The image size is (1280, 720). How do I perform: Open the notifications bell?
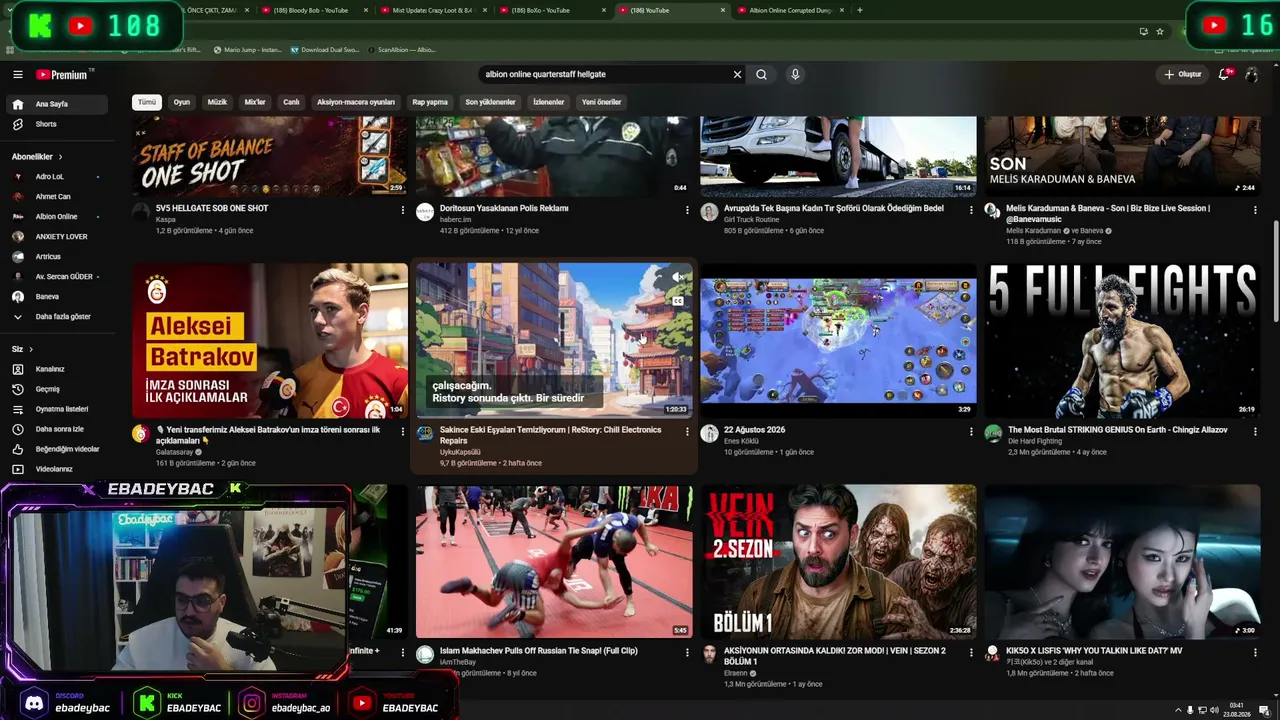pyautogui.click(x=1224, y=74)
